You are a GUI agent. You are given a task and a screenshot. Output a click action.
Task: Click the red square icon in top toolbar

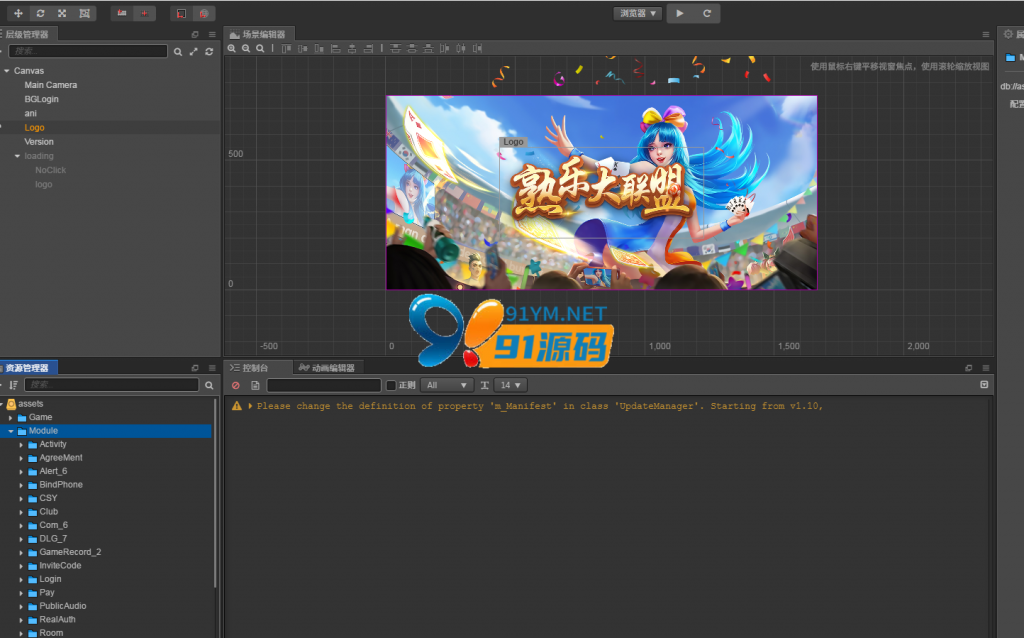pos(182,13)
